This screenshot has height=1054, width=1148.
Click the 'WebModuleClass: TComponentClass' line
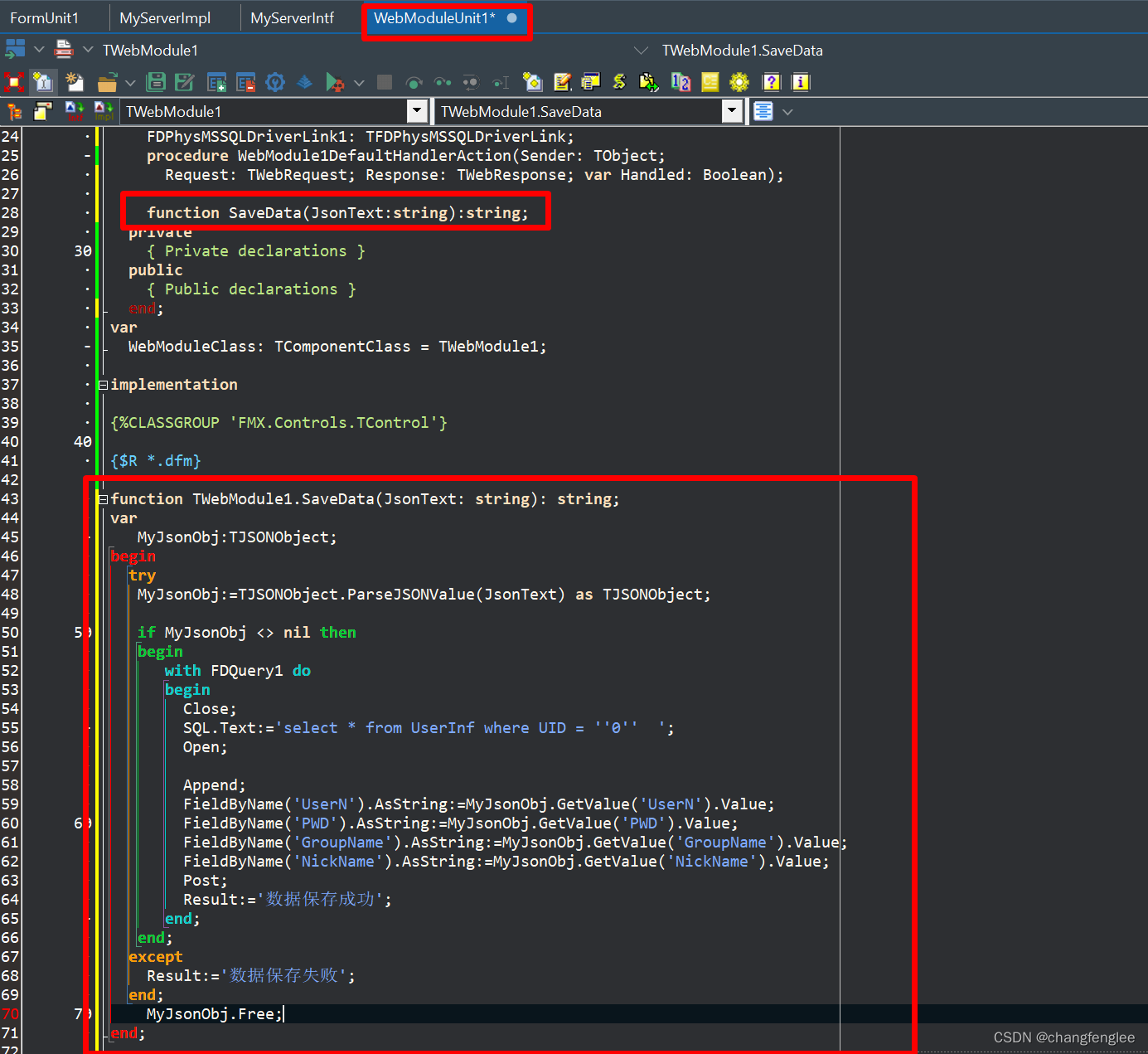(x=337, y=347)
